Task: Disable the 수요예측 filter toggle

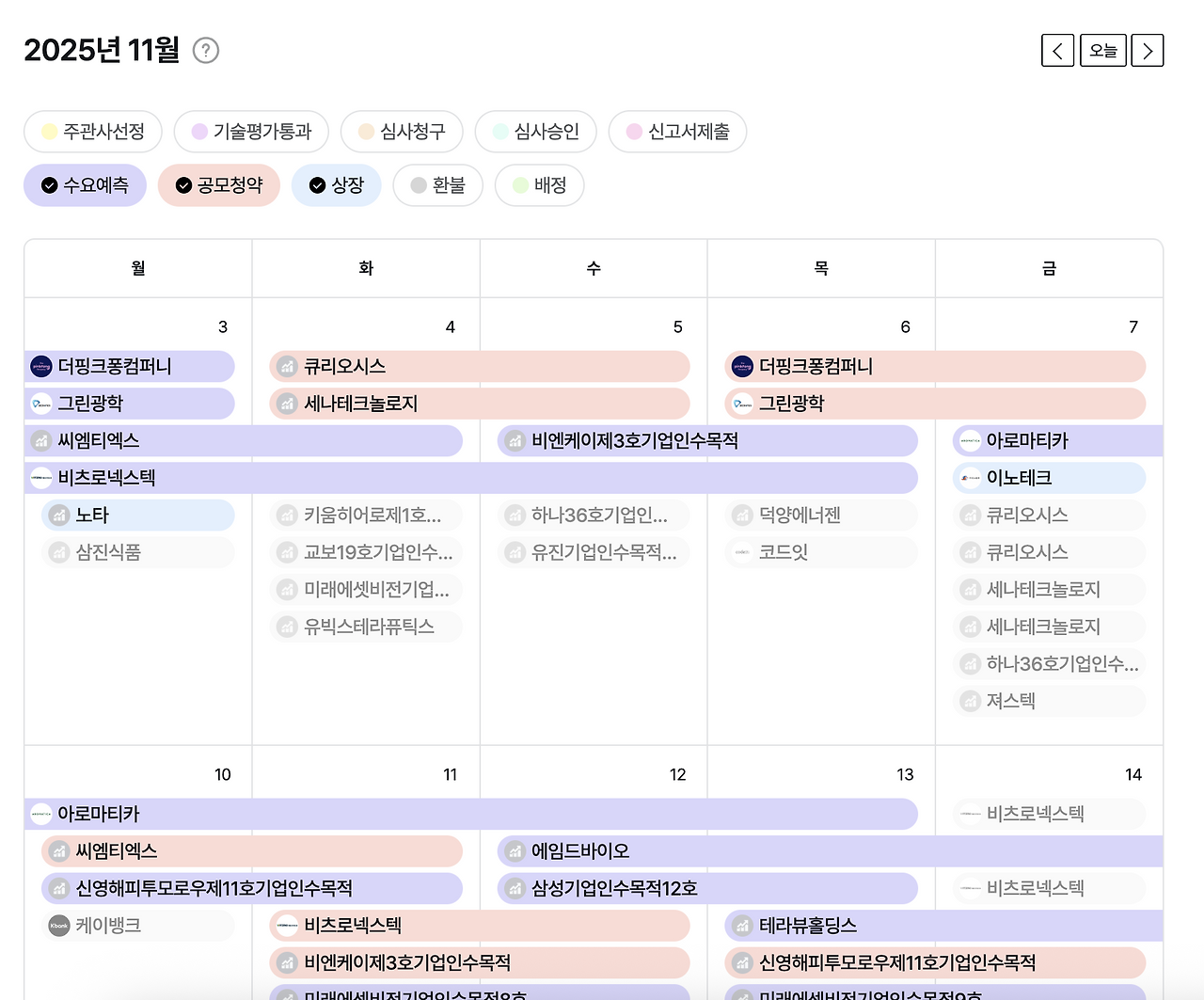Action: 86,185
